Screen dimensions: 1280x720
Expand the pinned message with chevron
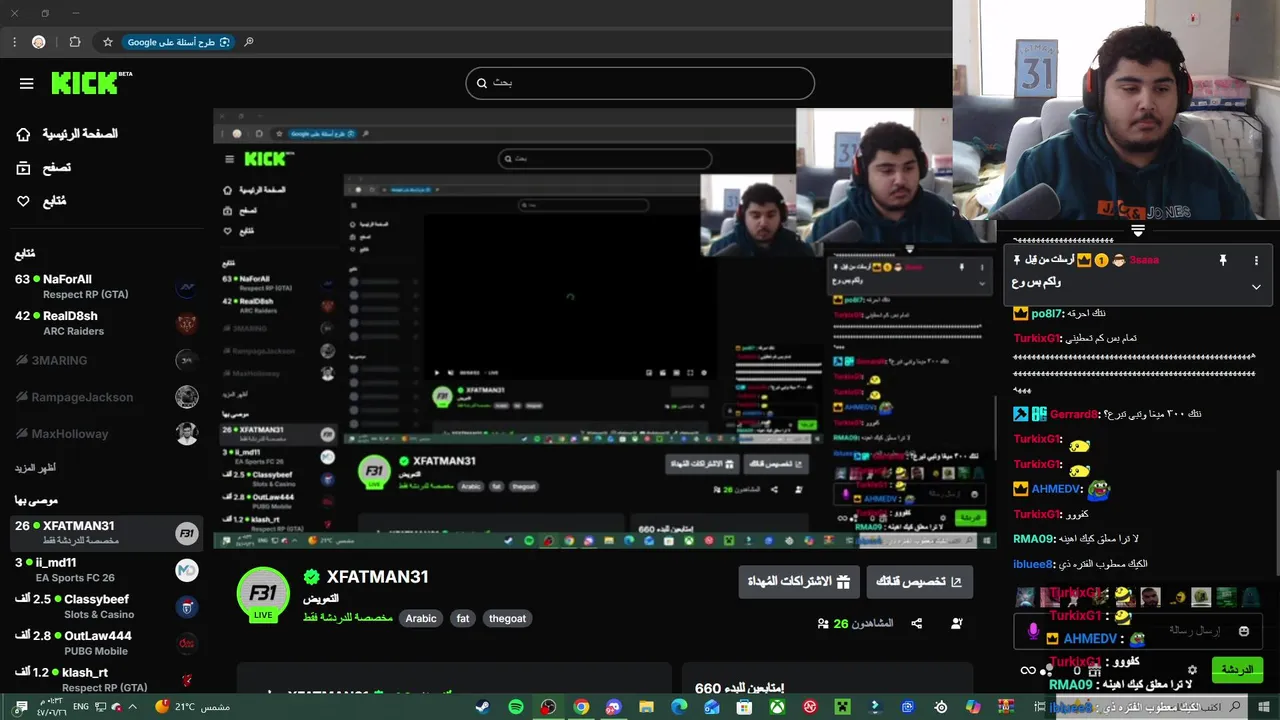(1256, 287)
